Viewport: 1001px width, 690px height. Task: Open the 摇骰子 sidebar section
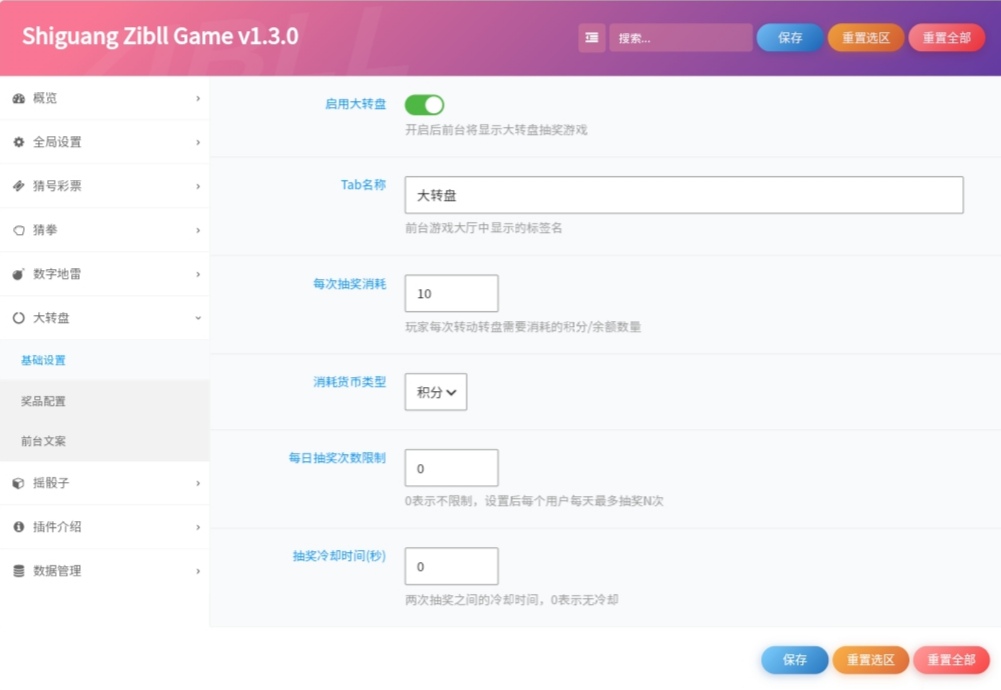pos(105,483)
